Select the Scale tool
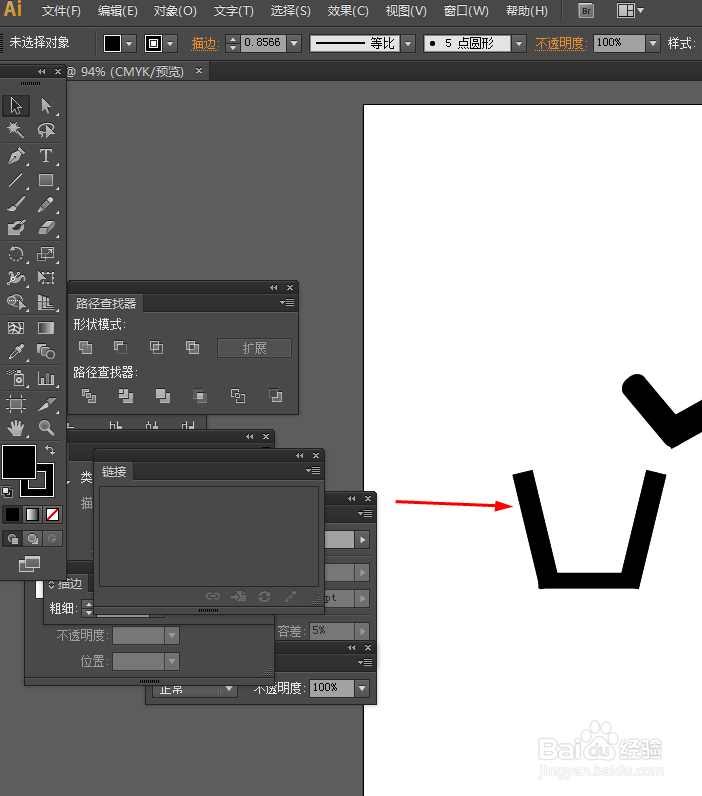The width and height of the screenshot is (702, 796). (x=46, y=253)
